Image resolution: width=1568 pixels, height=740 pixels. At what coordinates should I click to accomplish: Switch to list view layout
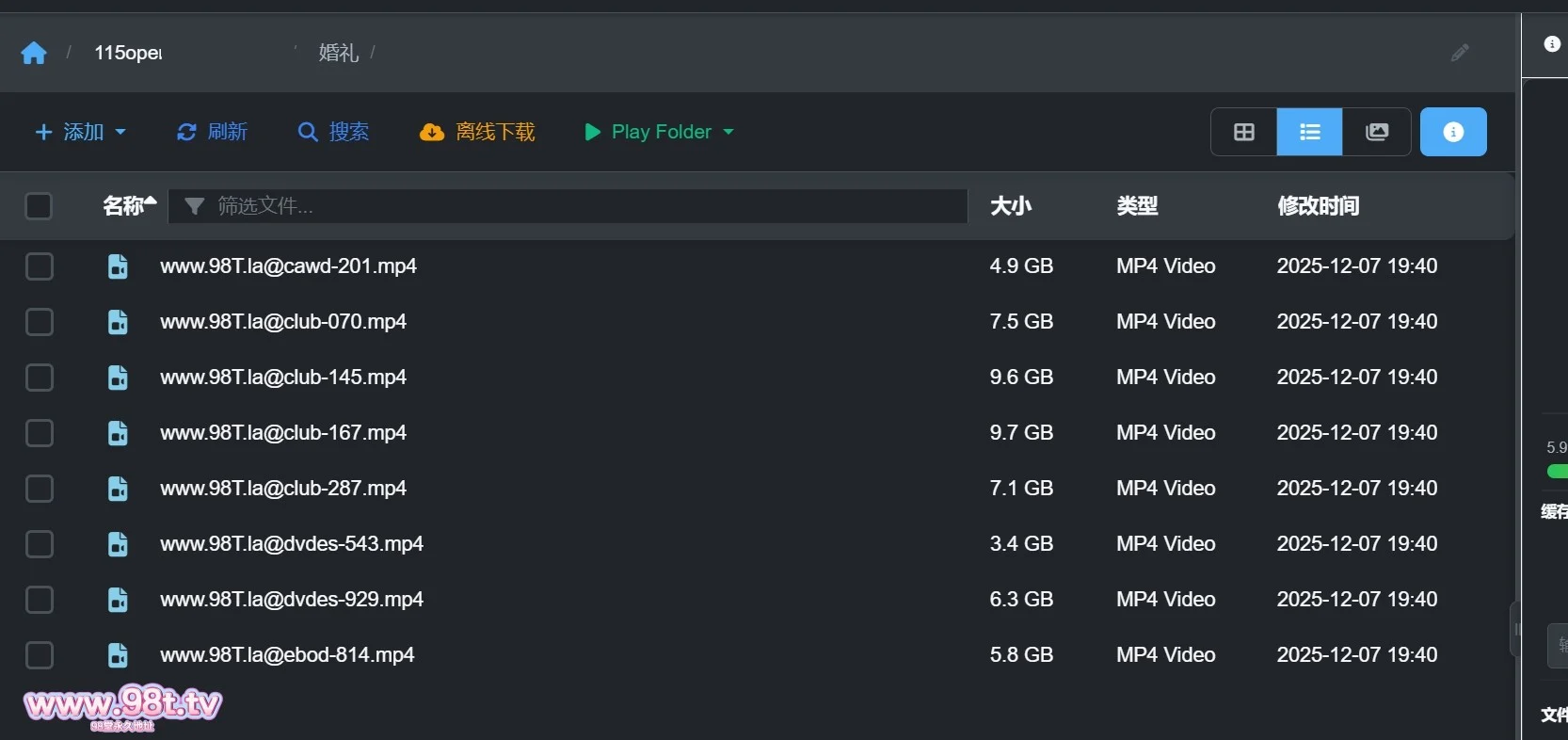[x=1309, y=132]
